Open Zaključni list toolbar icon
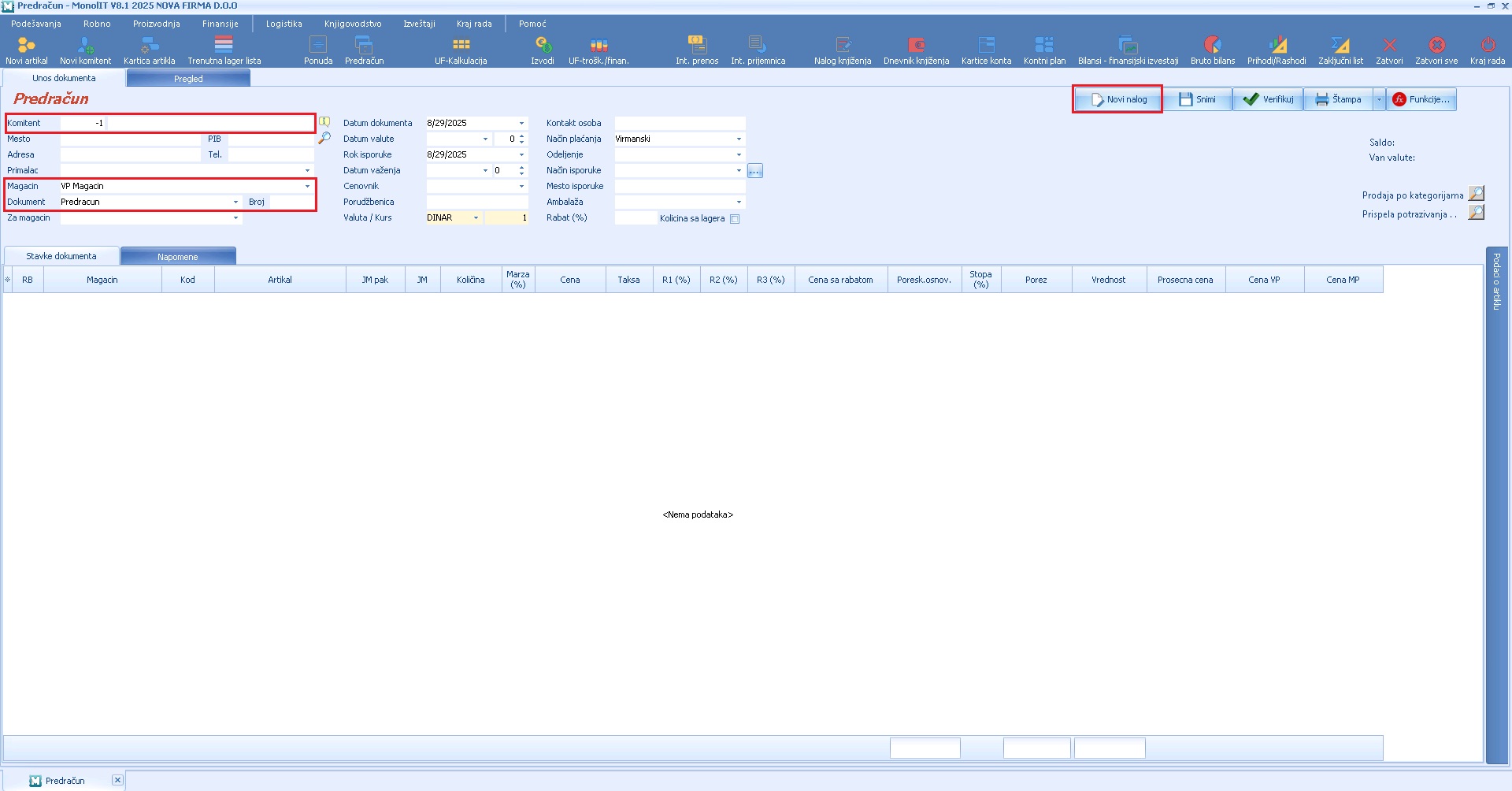Screen dimensions: 1512x791 coord(1340,50)
